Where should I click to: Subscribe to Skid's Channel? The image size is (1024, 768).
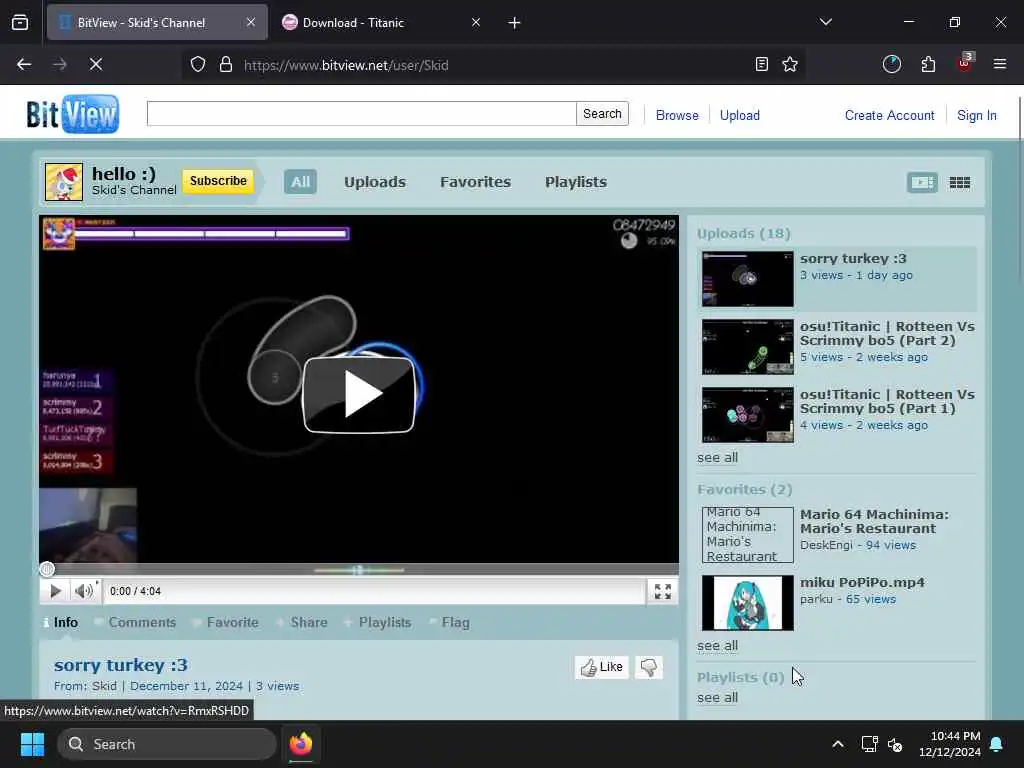pos(218,181)
